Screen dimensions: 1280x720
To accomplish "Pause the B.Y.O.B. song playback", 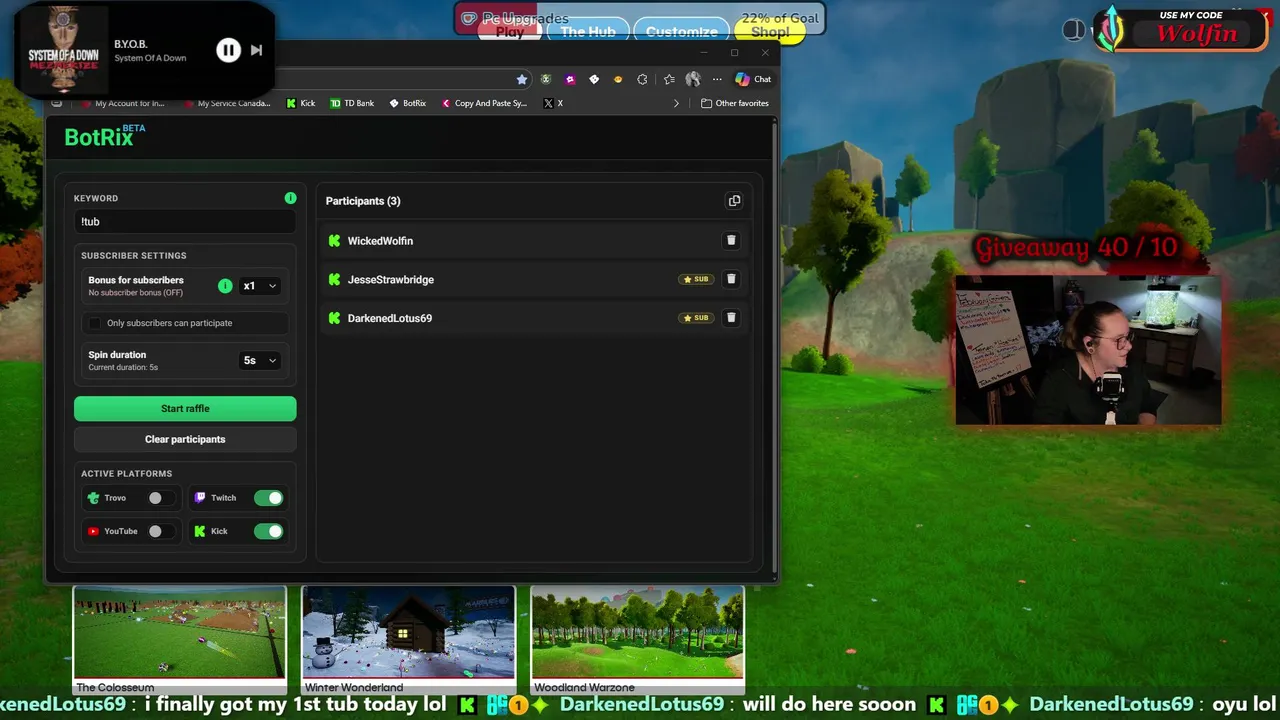I will coord(228,50).
